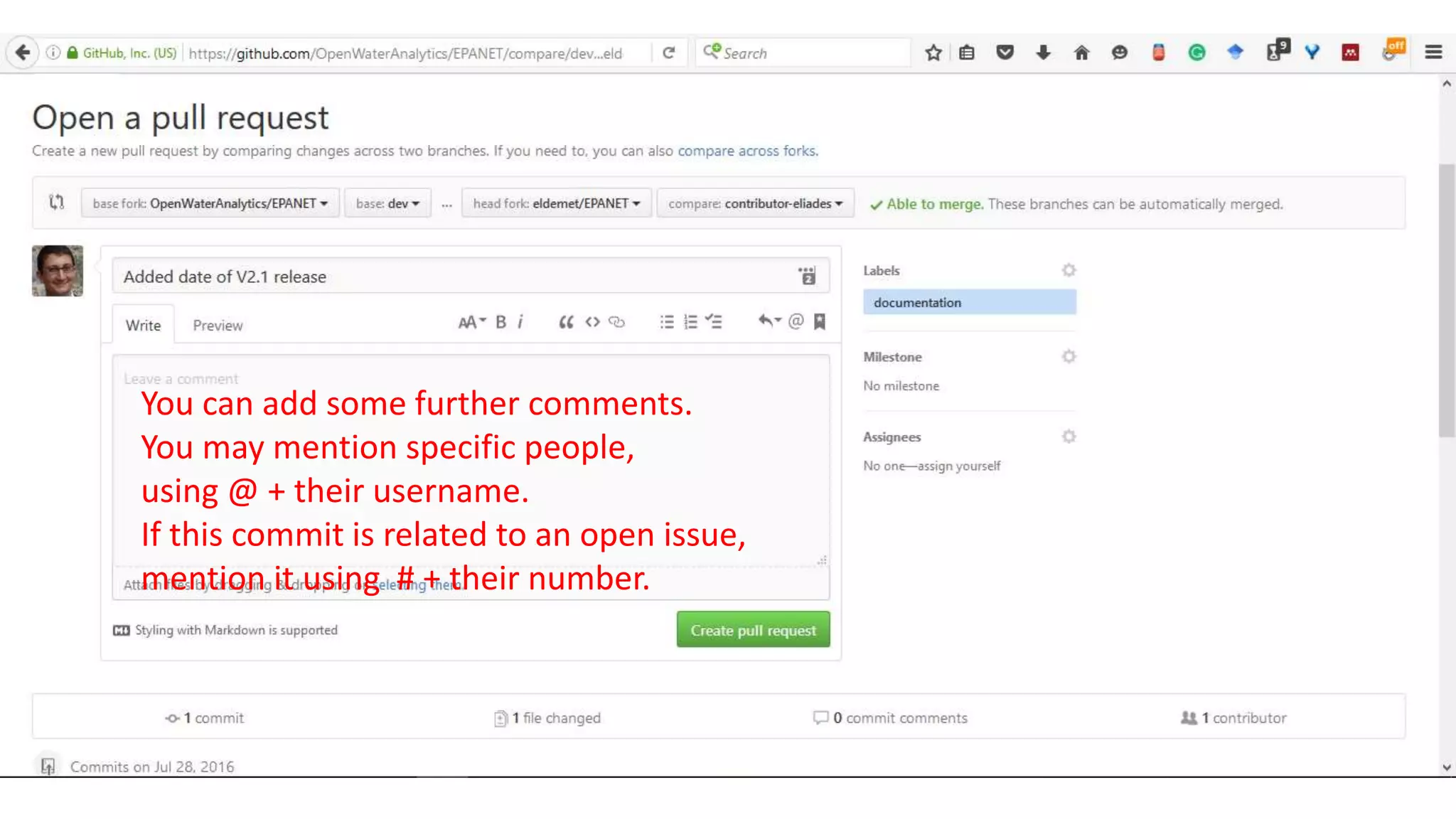Switch to the Preview tab
Screen dimensions: 1456x819
click(x=218, y=325)
